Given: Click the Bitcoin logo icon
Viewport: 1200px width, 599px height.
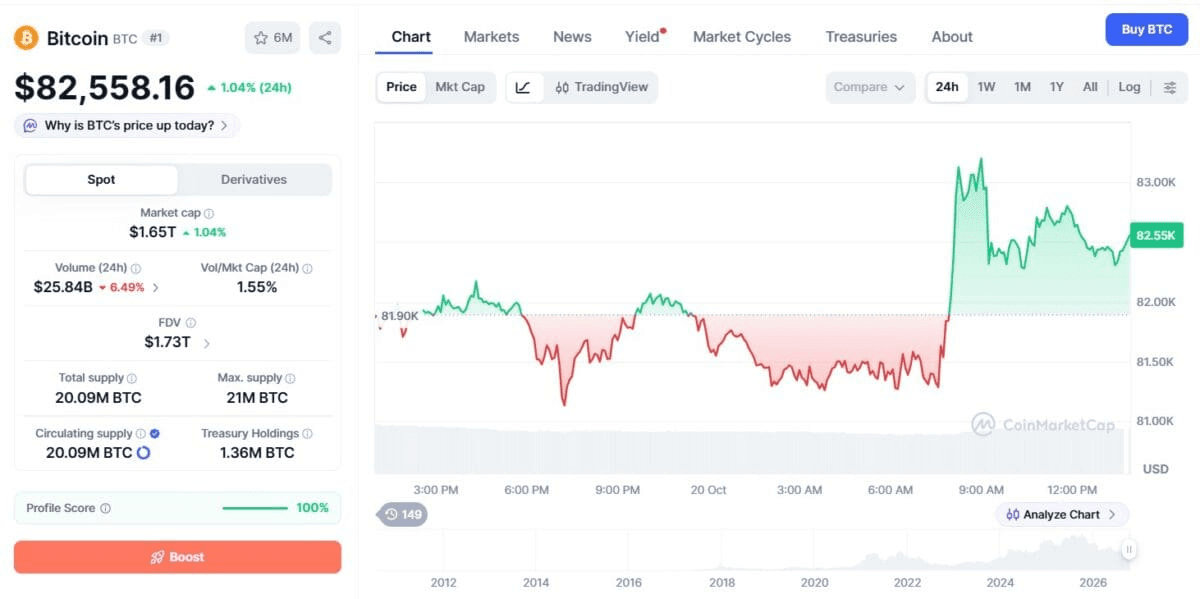Looking at the screenshot, I should pos(26,38).
